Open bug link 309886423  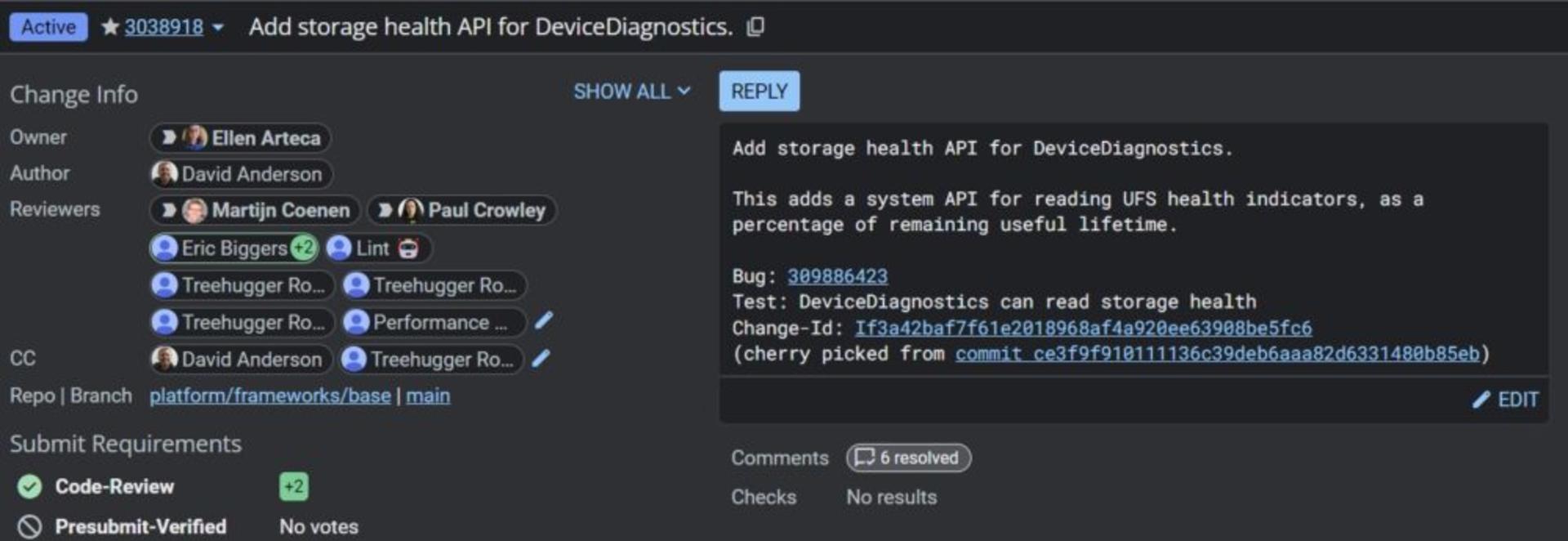click(837, 276)
